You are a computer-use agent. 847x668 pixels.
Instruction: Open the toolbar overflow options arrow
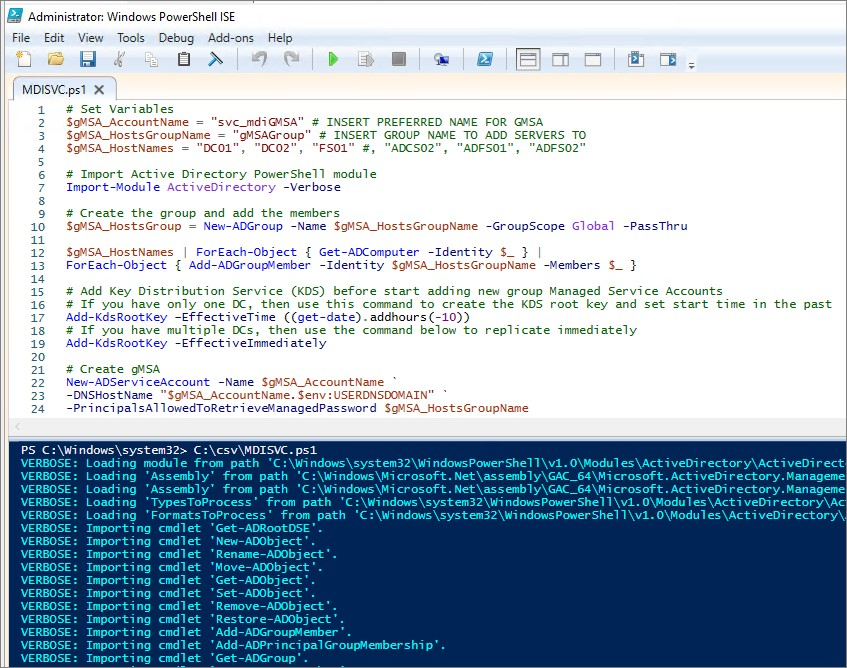pos(691,65)
